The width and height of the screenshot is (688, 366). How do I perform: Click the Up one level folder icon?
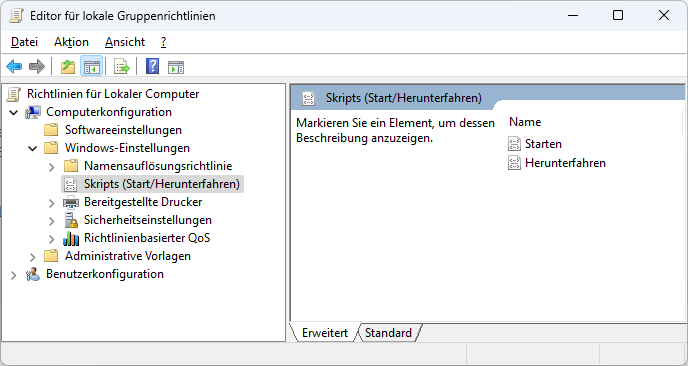tap(68, 67)
